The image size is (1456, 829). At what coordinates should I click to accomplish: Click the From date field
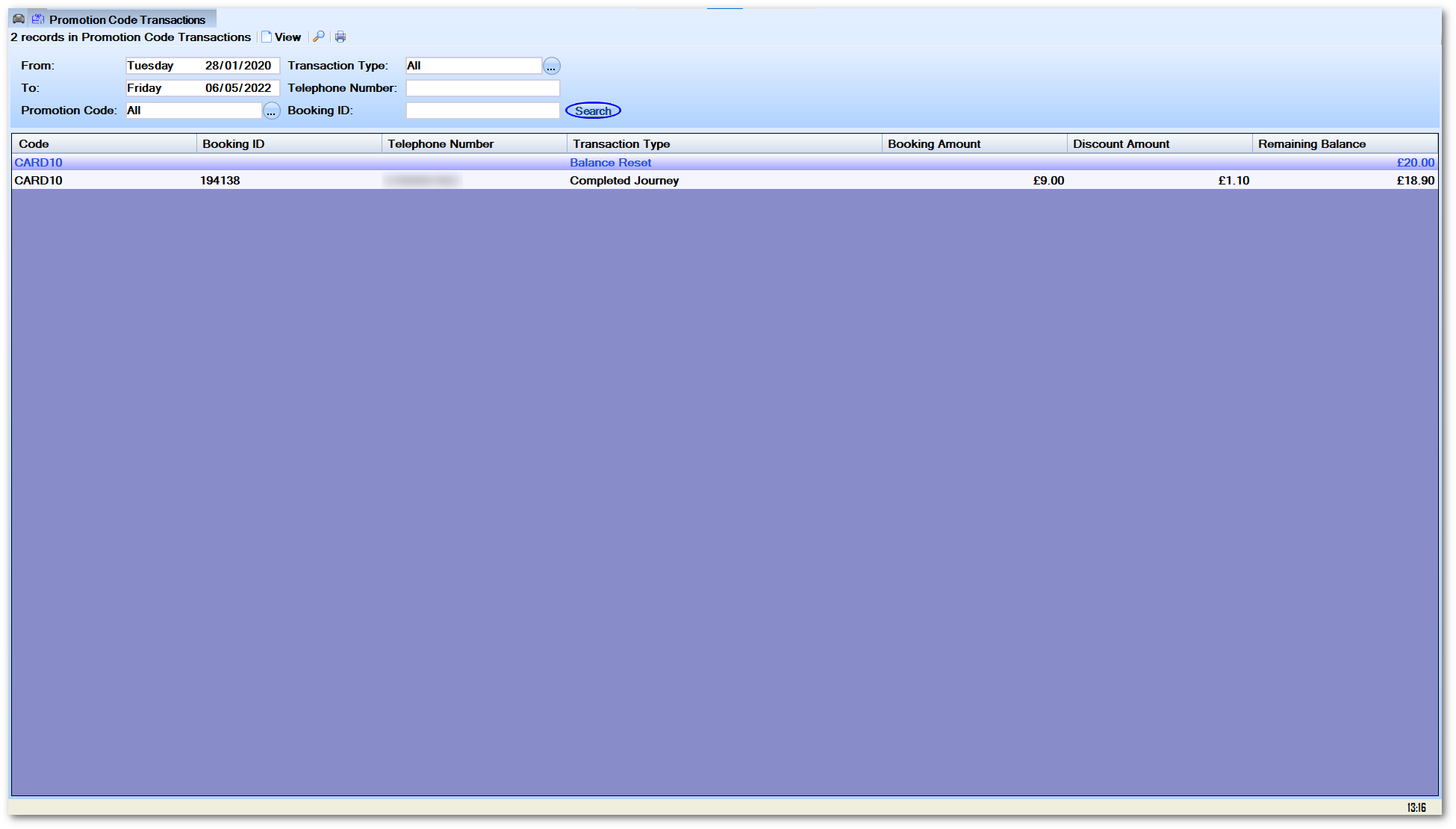[202, 66]
